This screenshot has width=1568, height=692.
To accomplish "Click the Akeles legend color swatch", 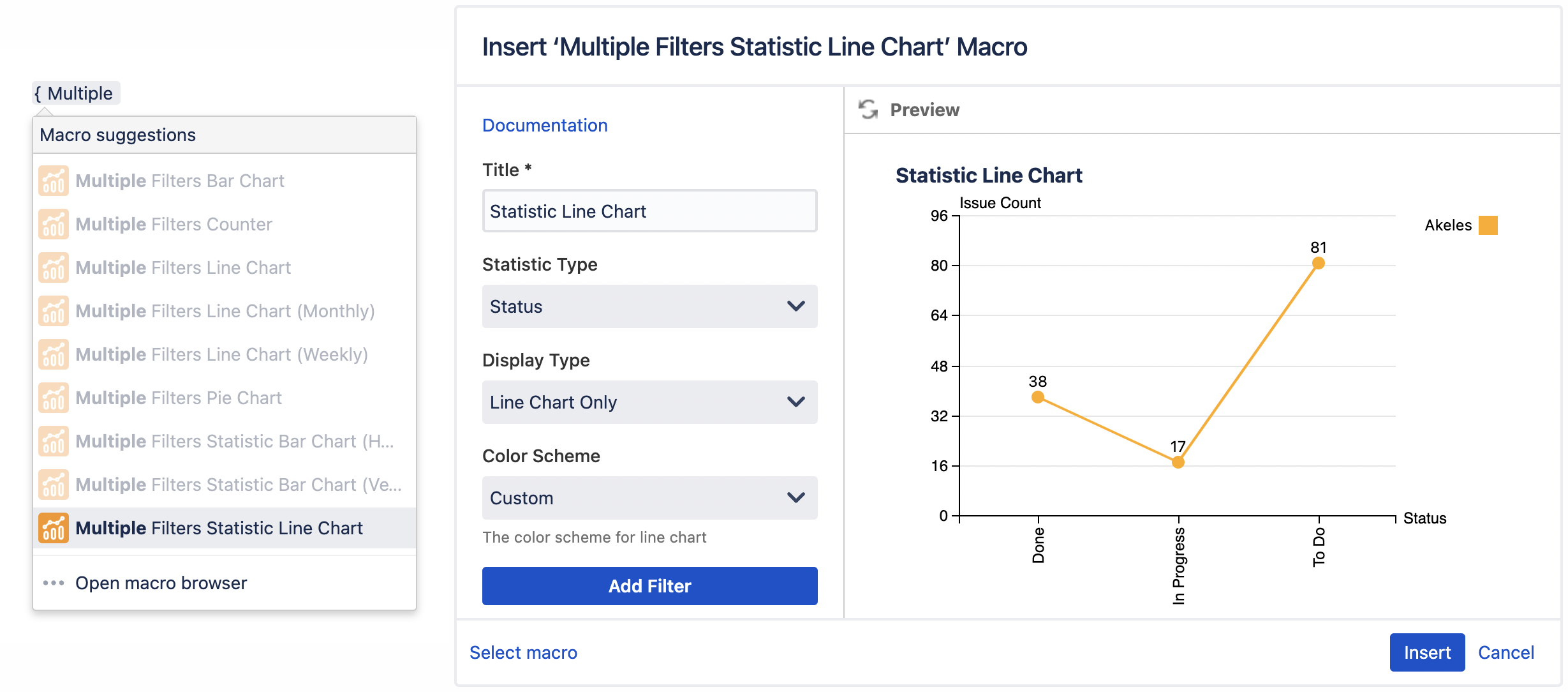I will point(1489,225).
